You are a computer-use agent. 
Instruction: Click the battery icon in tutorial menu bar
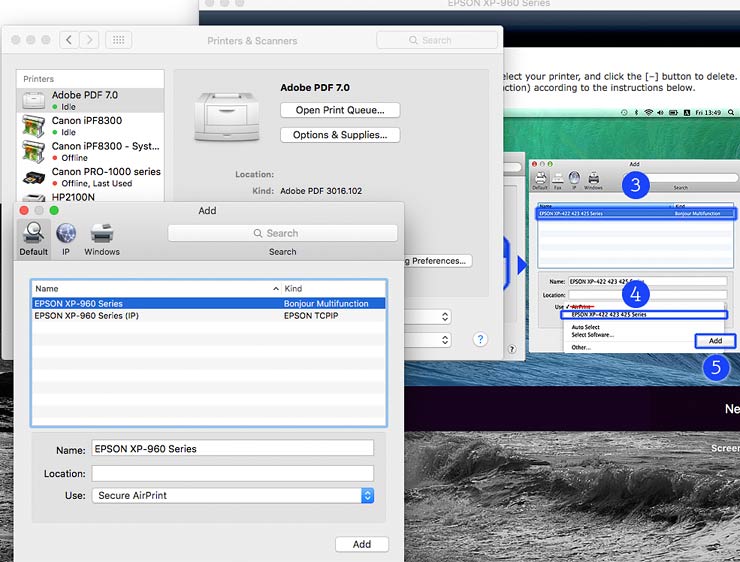pos(673,112)
